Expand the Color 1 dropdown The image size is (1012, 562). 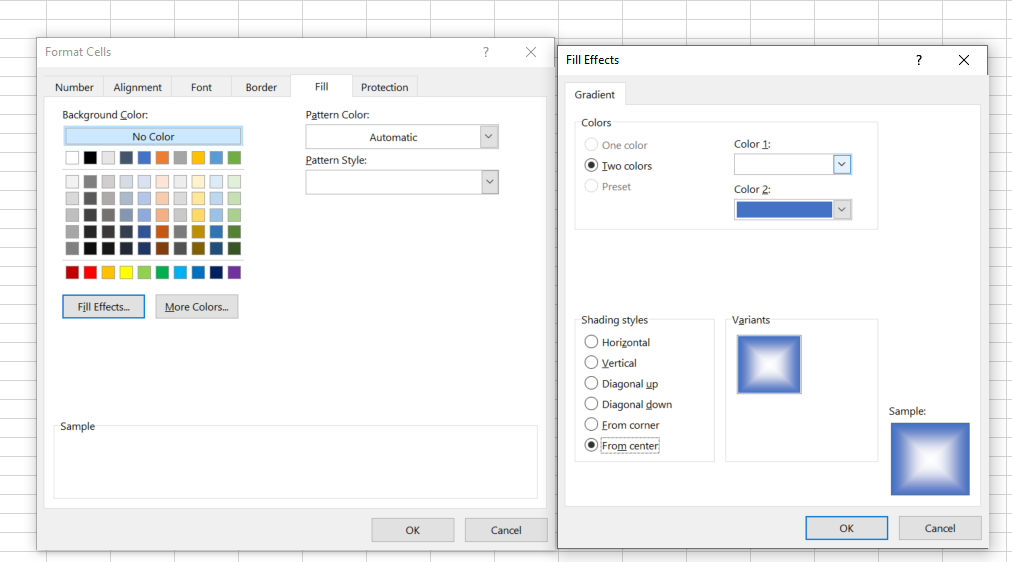click(x=841, y=164)
